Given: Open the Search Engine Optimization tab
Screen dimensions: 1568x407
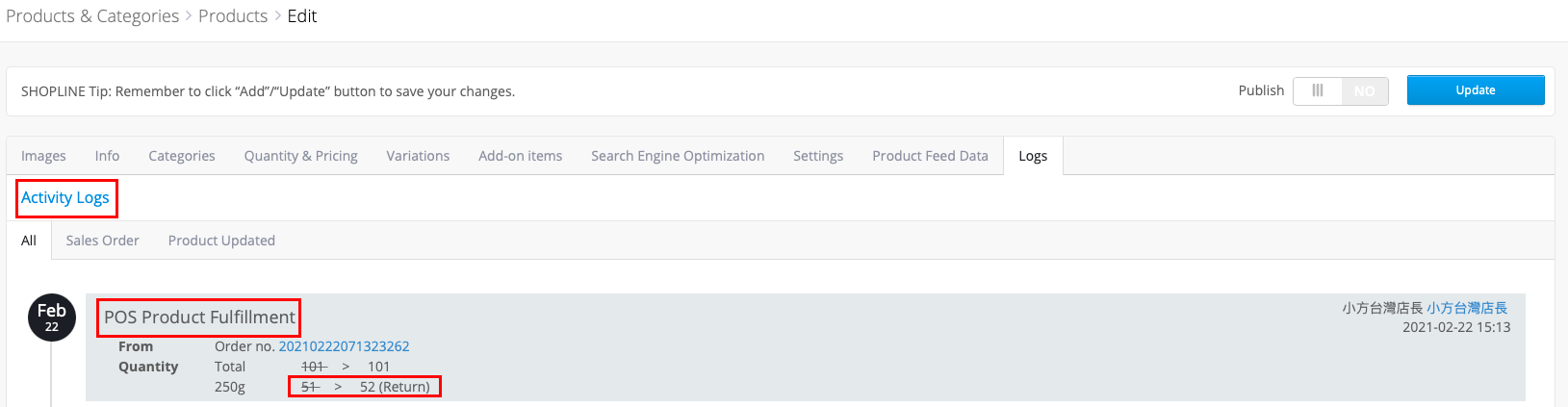Looking at the screenshot, I should tap(678, 156).
